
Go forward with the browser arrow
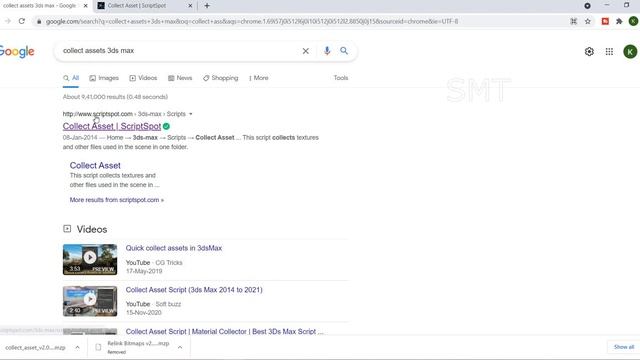pyautogui.click(x=8, y=21)
